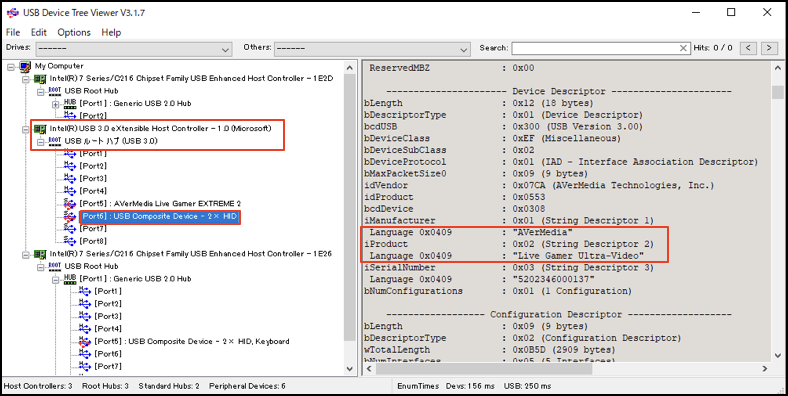The image size is (788, 396).
Task: Click USB icon of Port2 in 1E26 generic hub
Action: [85, 304]
